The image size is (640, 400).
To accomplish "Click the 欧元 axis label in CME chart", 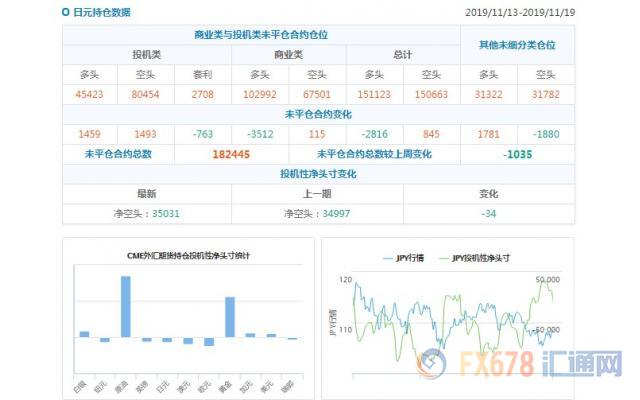I will tap(204, 386).
